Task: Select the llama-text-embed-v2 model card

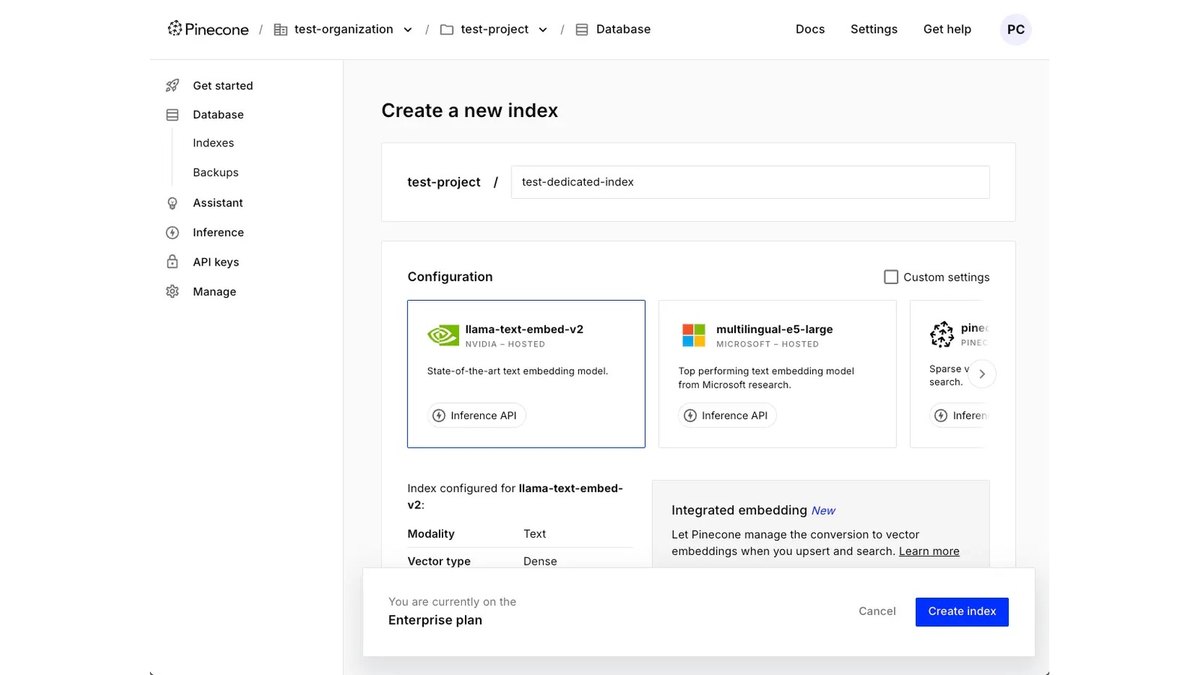Action: [526, 374]
